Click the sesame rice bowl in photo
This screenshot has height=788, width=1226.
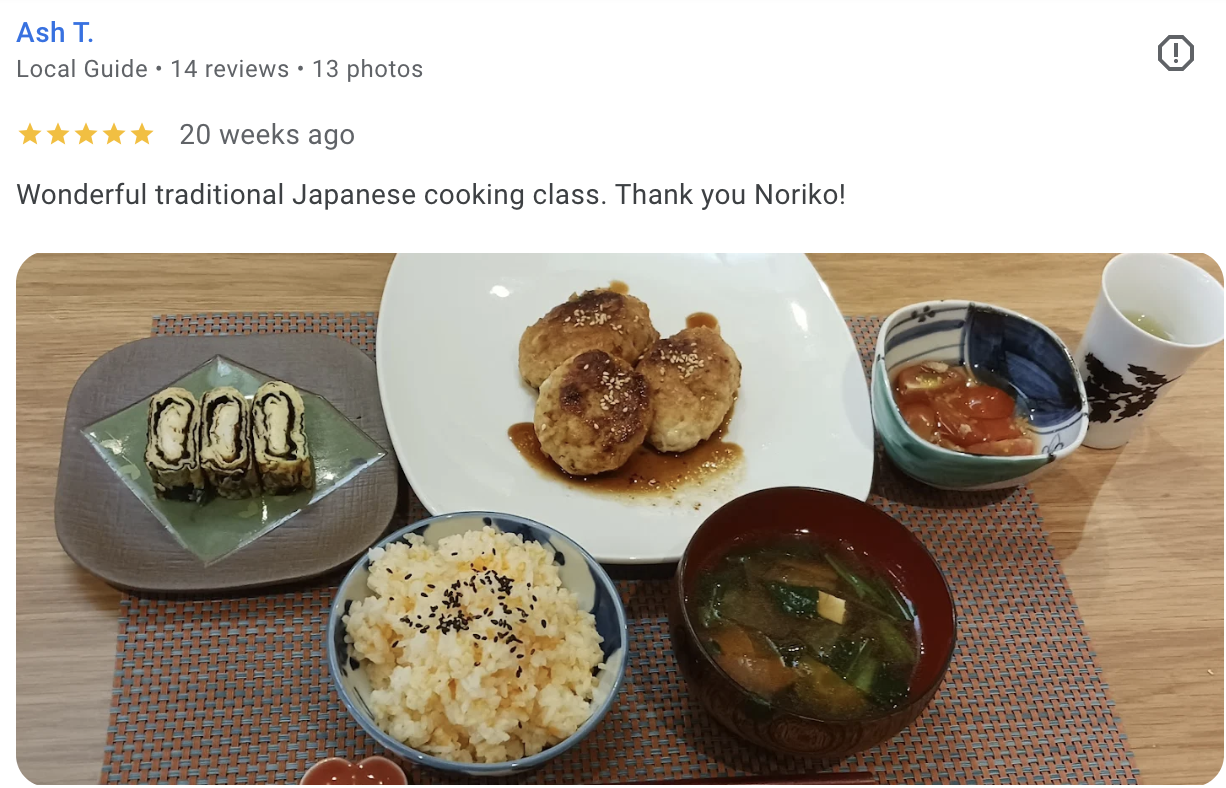click(x=477, y=640)
